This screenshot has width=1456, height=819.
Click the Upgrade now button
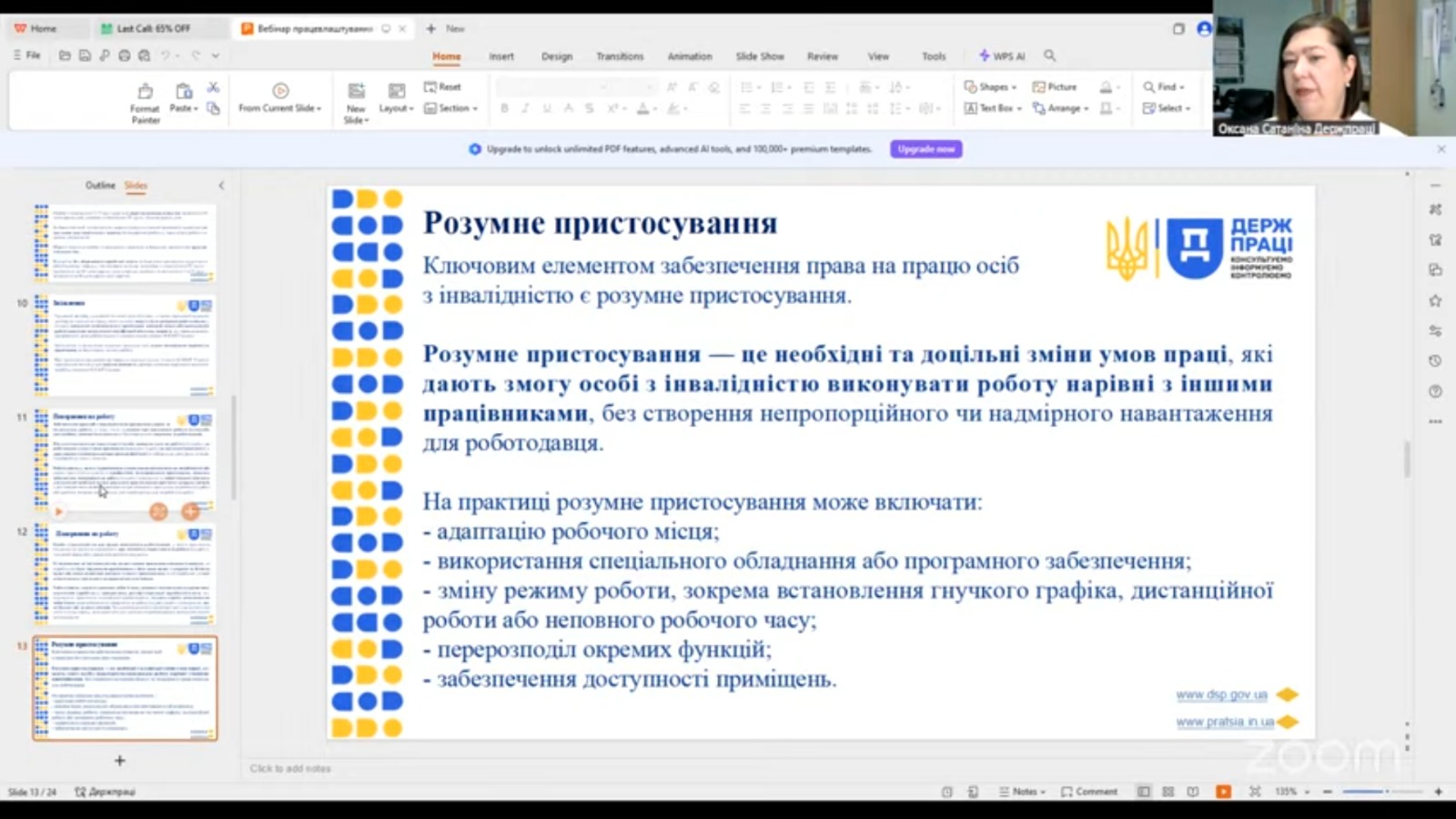click(925, 149)
